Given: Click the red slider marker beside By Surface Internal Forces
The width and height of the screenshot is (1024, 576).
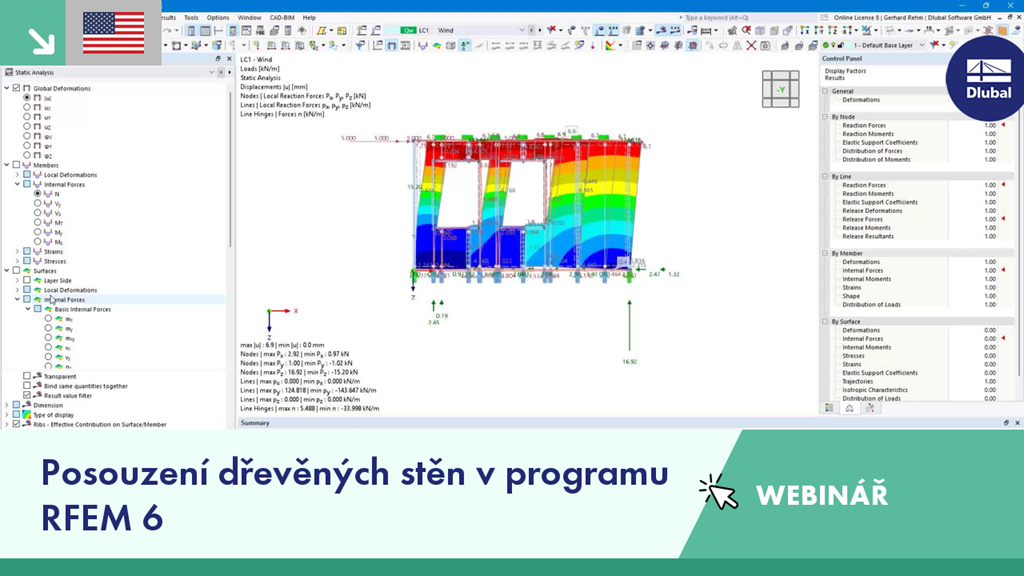Looking at the screenshot, I should tap(1004, 338).
